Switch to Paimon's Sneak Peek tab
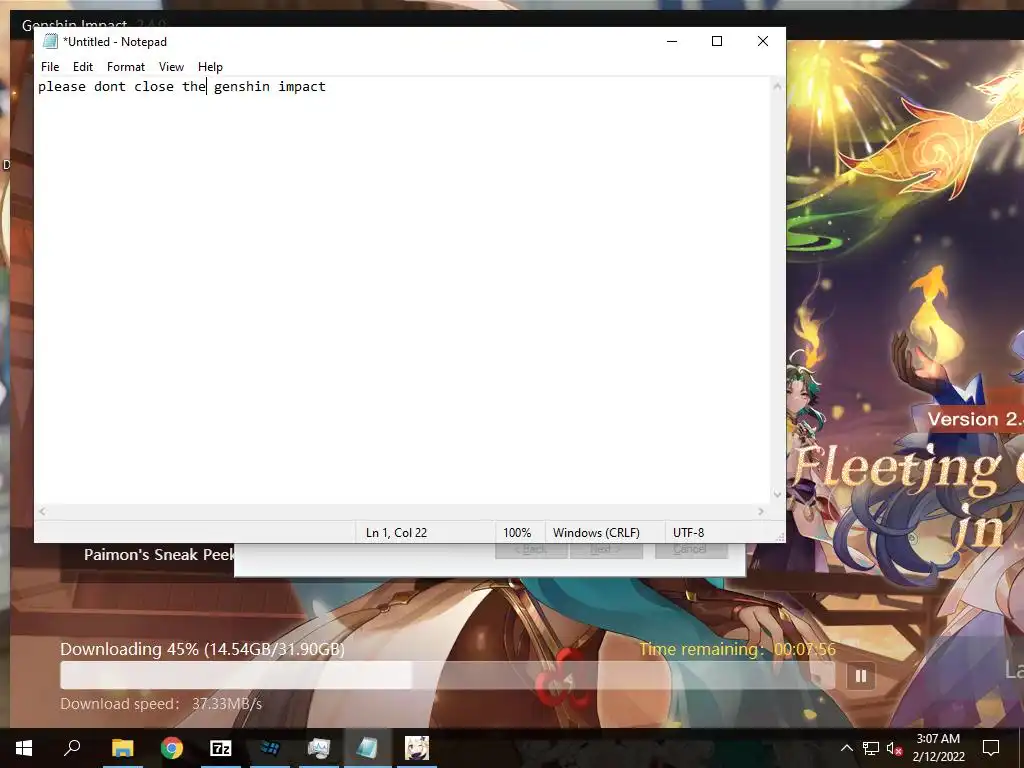The image size is (1024, 768). click(x=159, y=555)
